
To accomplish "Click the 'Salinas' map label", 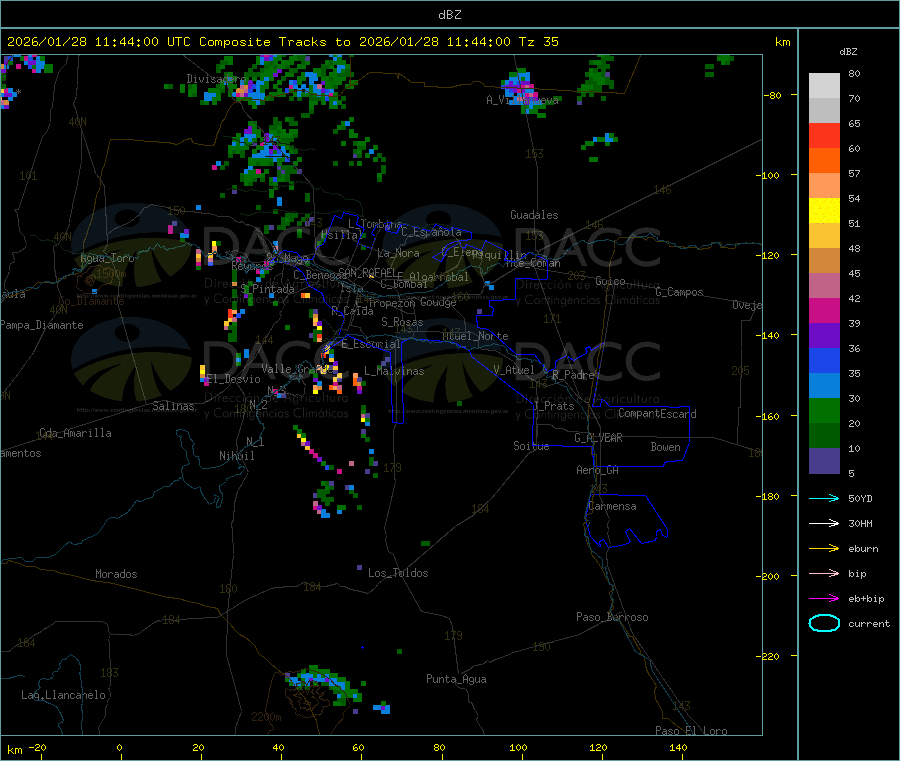I will [x=173, y=406].
